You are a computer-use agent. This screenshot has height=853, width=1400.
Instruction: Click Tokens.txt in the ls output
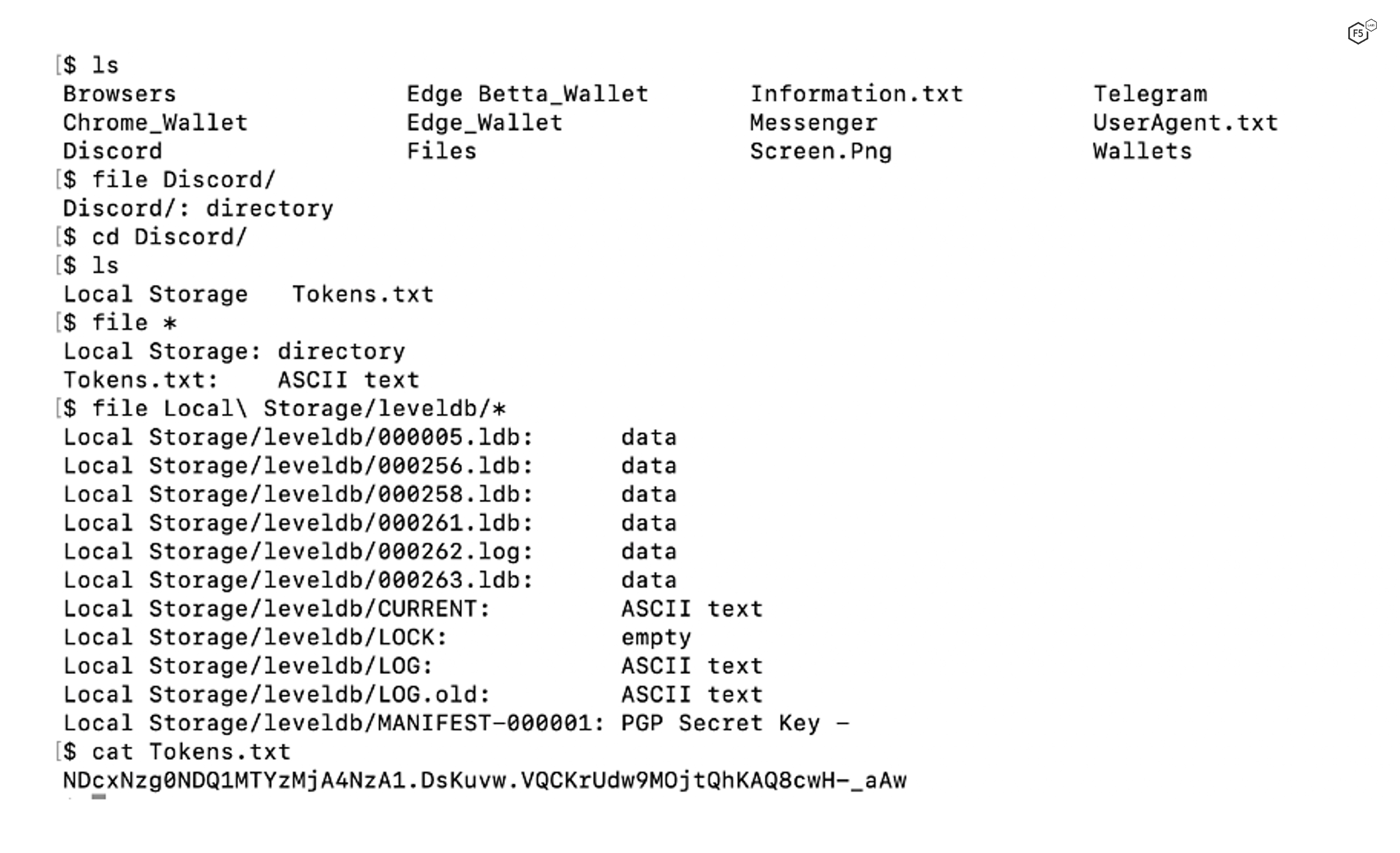pyautogui.click(x=363, y=294)
